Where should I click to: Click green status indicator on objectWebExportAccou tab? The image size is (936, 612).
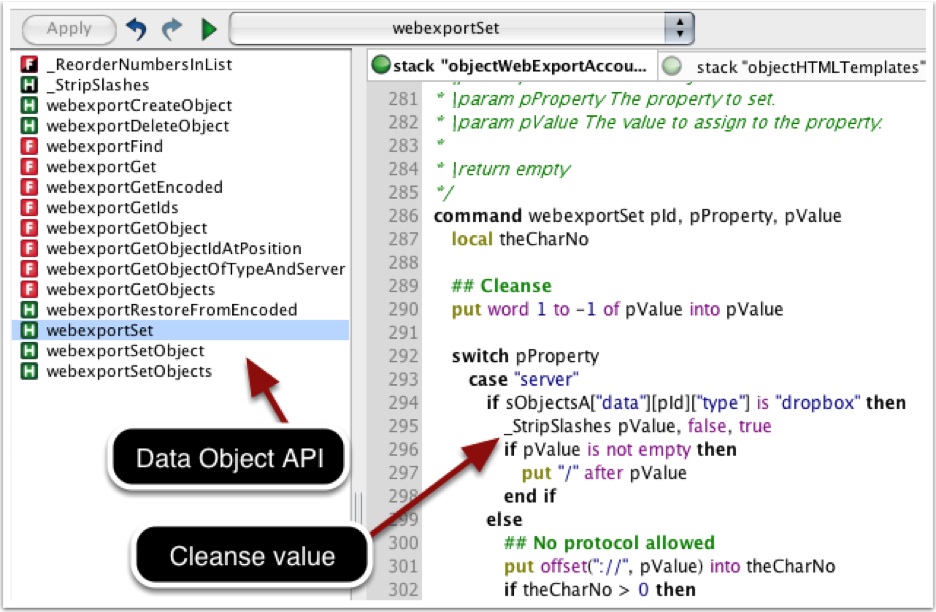[381, 64]
